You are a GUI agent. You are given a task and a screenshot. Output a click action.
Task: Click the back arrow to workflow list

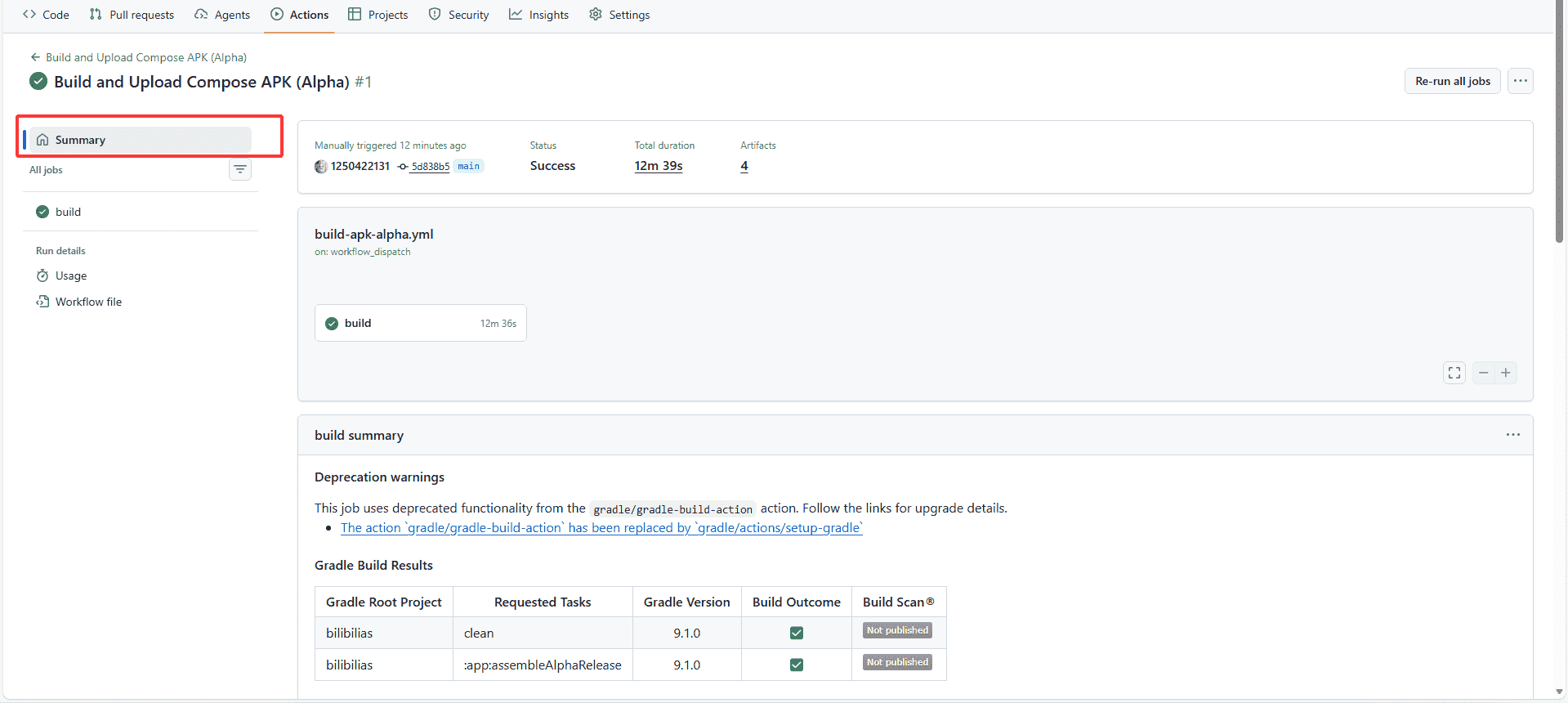(35, 57)
